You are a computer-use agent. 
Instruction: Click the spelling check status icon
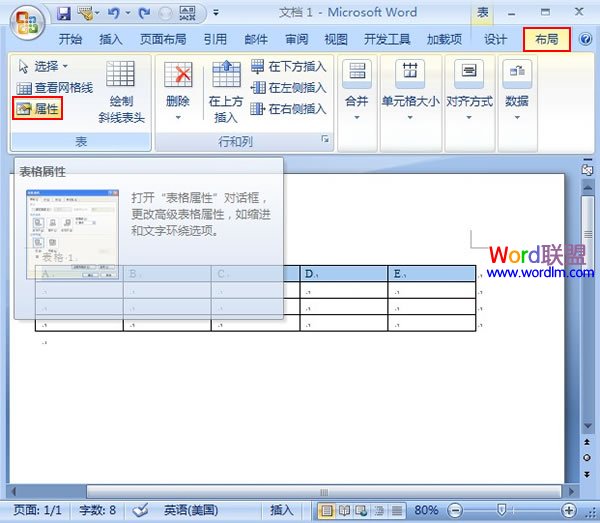click(140, 510)
